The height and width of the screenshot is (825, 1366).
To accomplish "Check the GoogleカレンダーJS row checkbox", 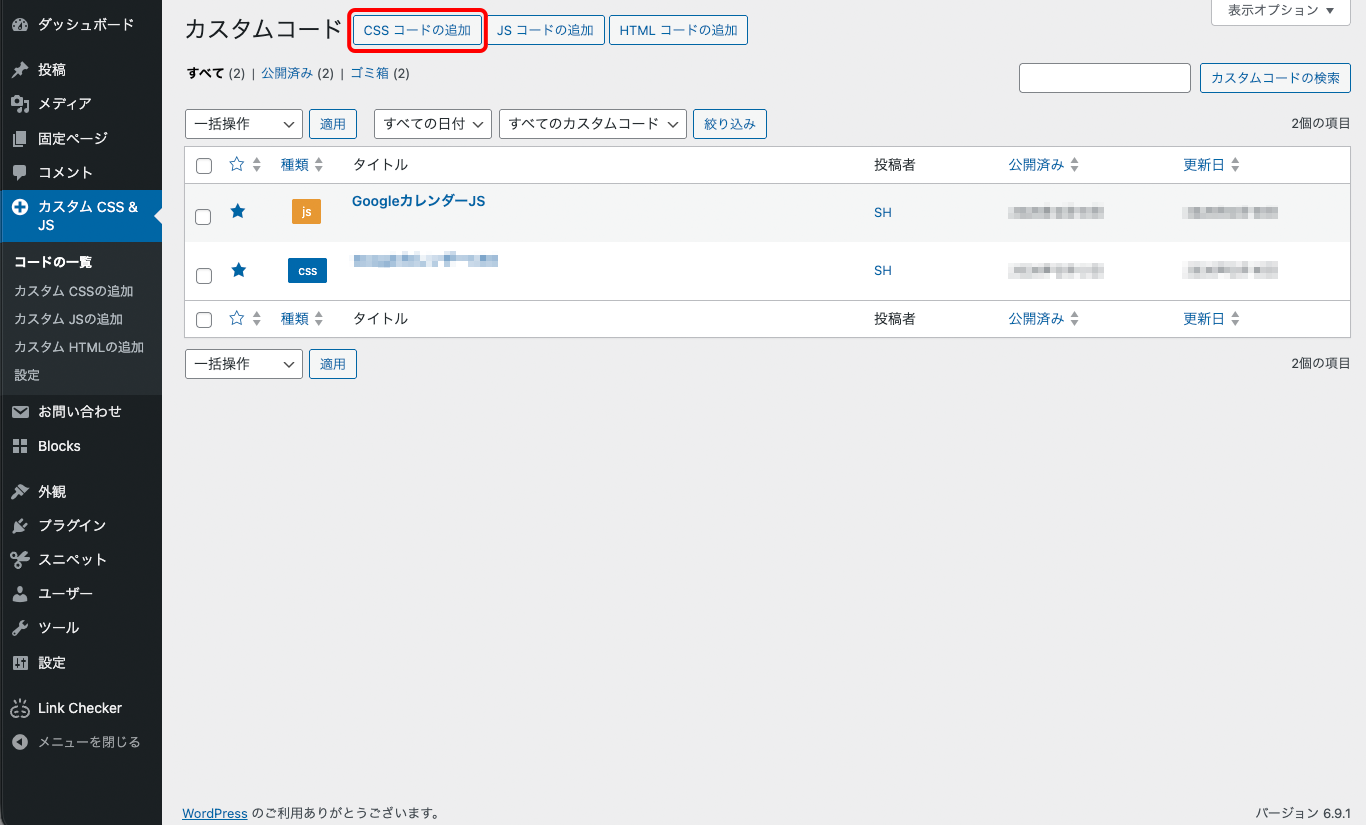I will tap(203, 217).
